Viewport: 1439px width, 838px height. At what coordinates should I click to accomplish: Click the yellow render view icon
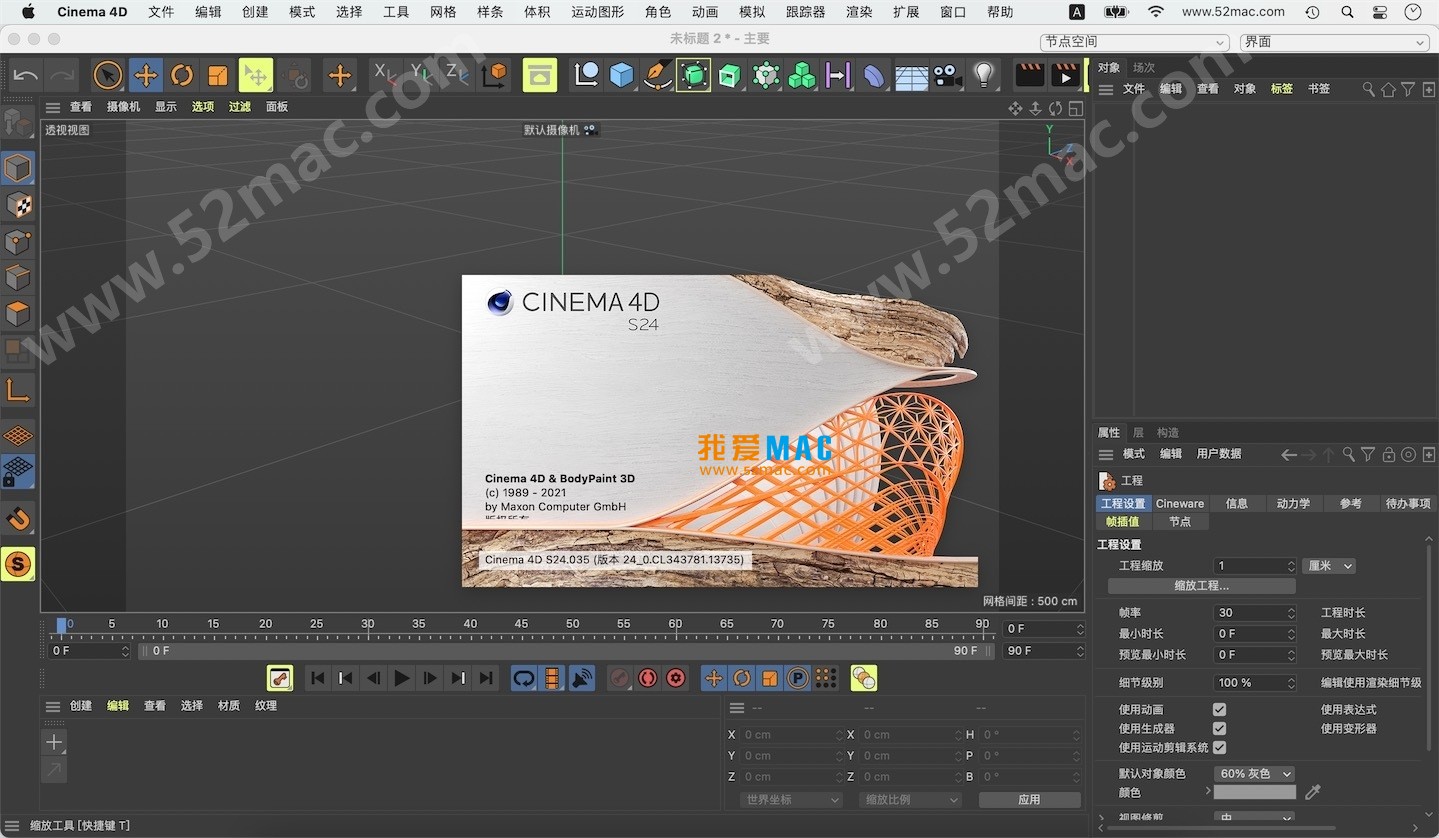(540, 75)
